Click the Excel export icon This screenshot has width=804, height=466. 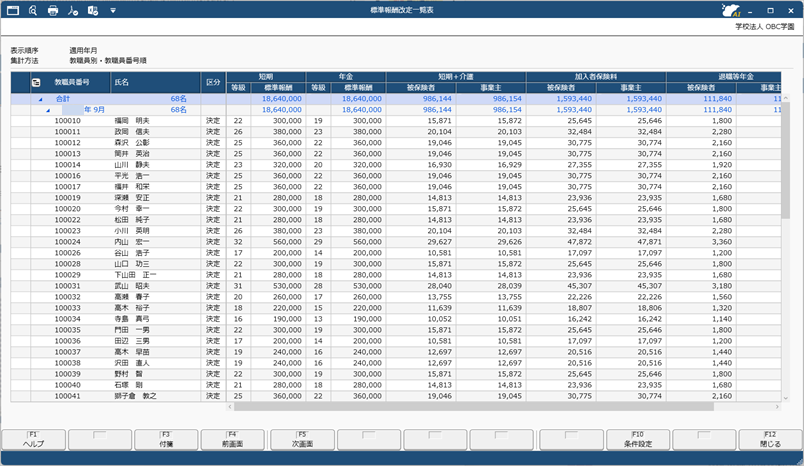coord(92,10)
